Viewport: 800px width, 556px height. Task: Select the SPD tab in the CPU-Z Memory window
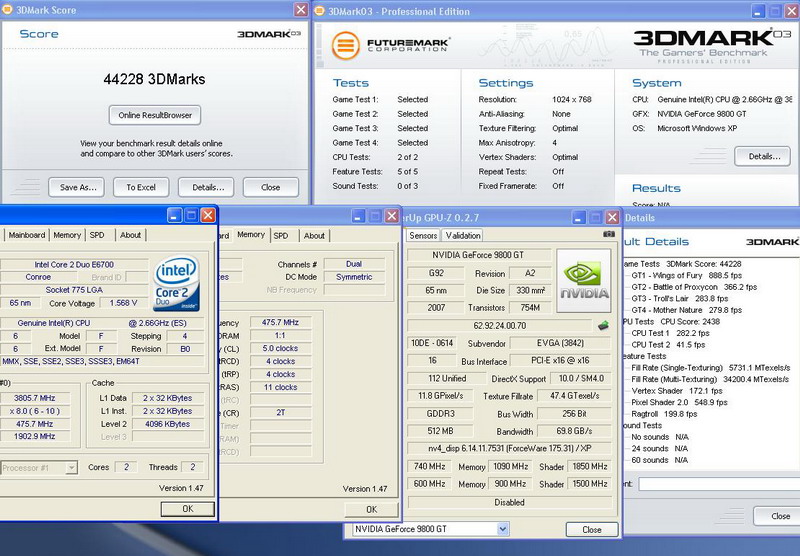(281, 236)
